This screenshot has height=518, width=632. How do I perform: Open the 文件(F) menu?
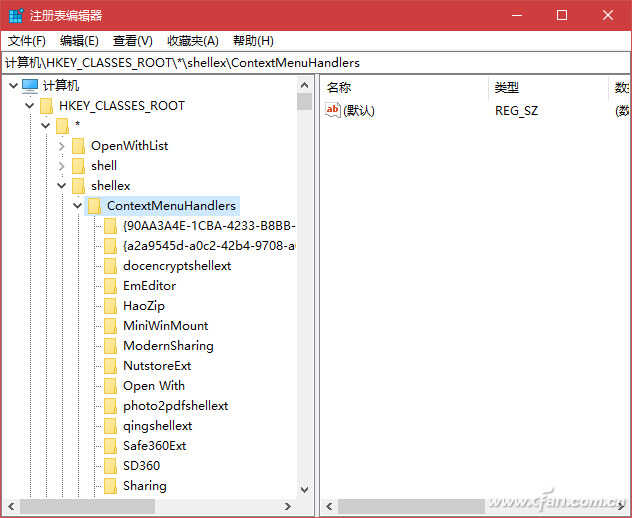click(x=27, y=41)
